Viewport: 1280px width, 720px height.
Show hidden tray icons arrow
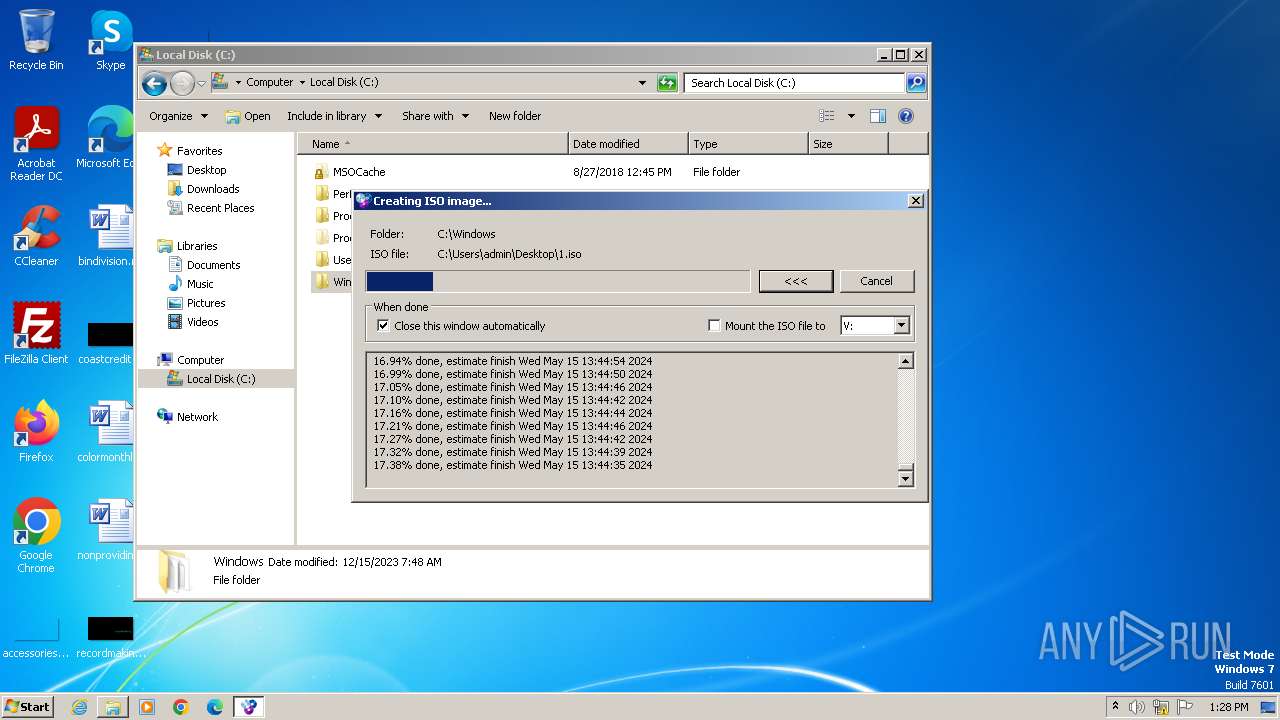coord(1115,707)
